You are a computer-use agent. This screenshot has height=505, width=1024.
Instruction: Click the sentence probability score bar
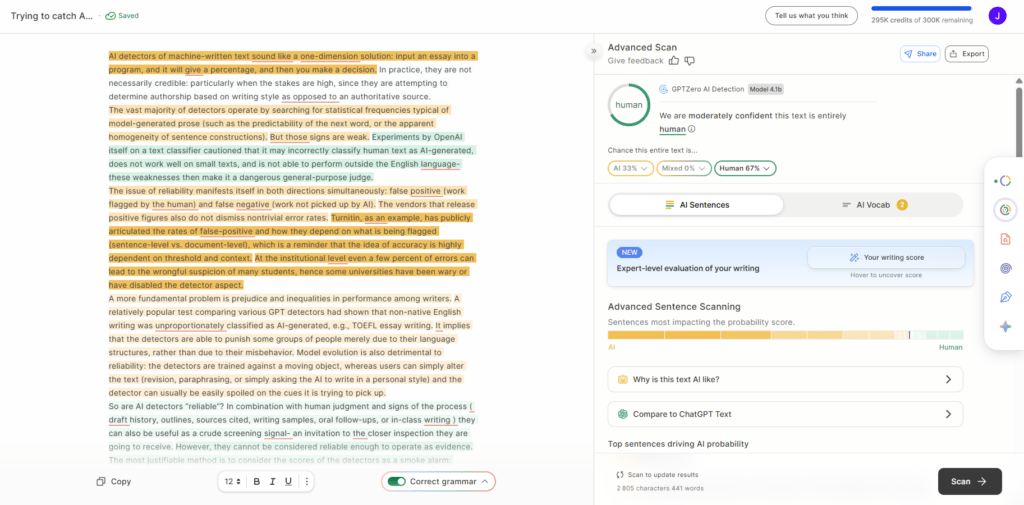[x=785, y=335]
